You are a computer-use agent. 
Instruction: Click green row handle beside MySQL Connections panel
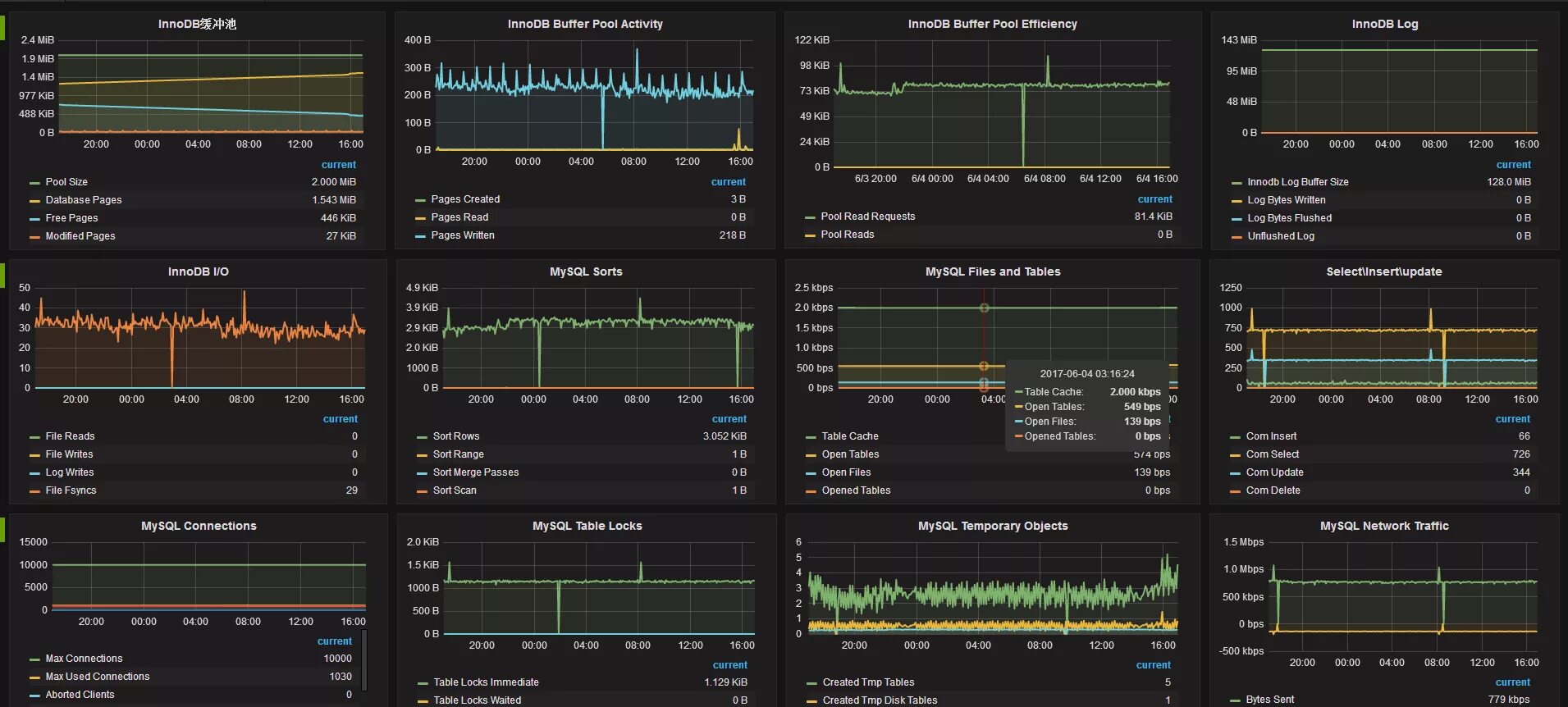[x=2, y=530]
